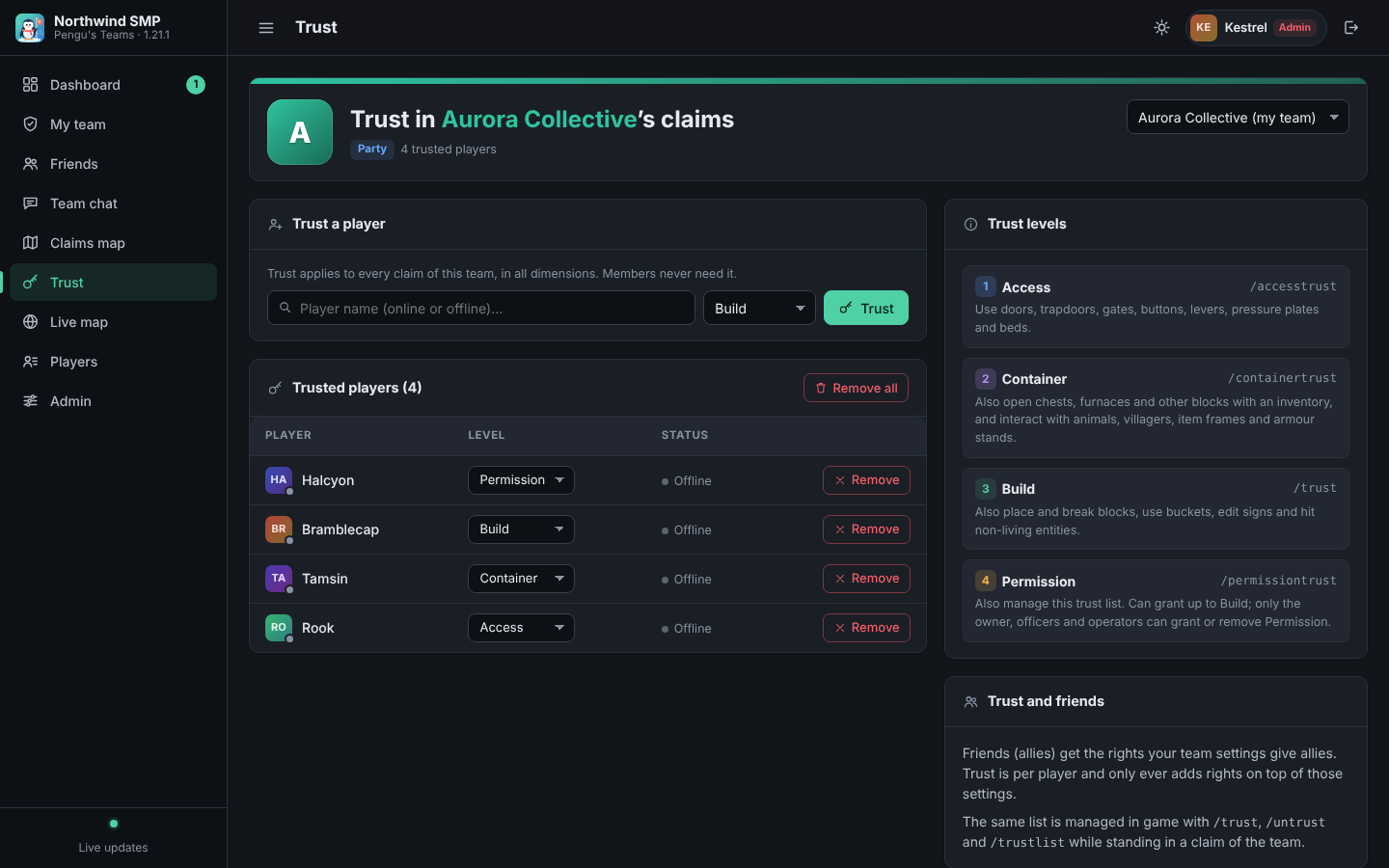
Task: Click the Party tag badge
Action: coord(372,149)
